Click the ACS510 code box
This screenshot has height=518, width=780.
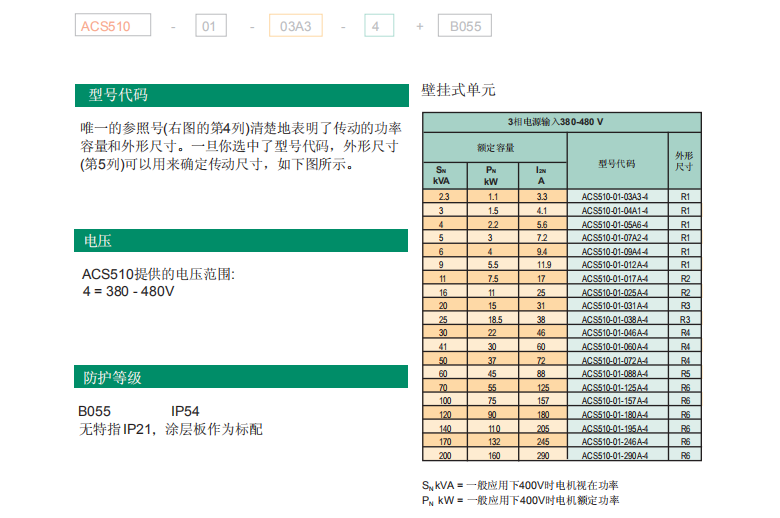[113, 25]
